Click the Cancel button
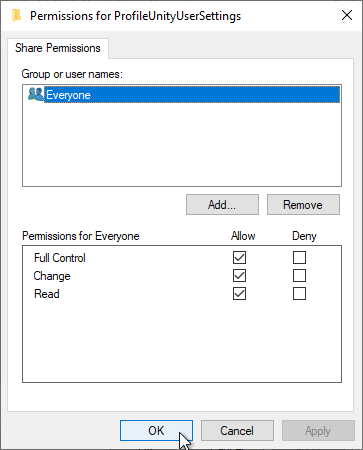The width and height of the screenshot is (363, 450). [x=237, y=431]
